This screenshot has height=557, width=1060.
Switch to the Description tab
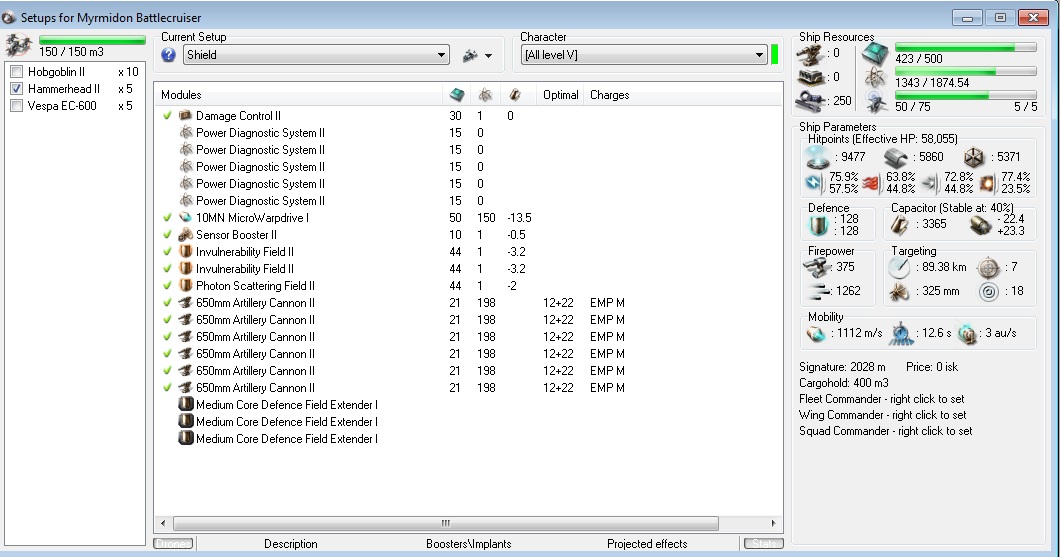coord(291,543)
